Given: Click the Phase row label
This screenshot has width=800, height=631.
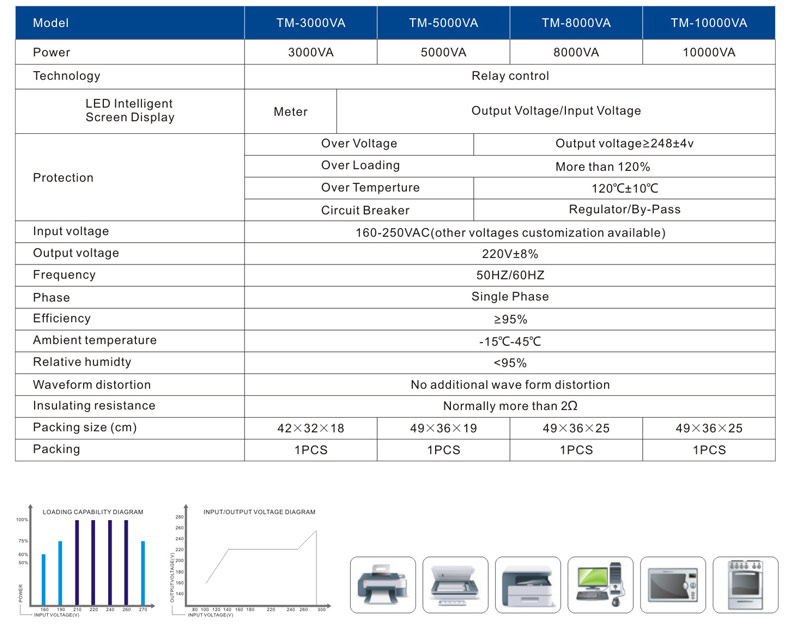Looking at the screenshot, I should (52, 297).
